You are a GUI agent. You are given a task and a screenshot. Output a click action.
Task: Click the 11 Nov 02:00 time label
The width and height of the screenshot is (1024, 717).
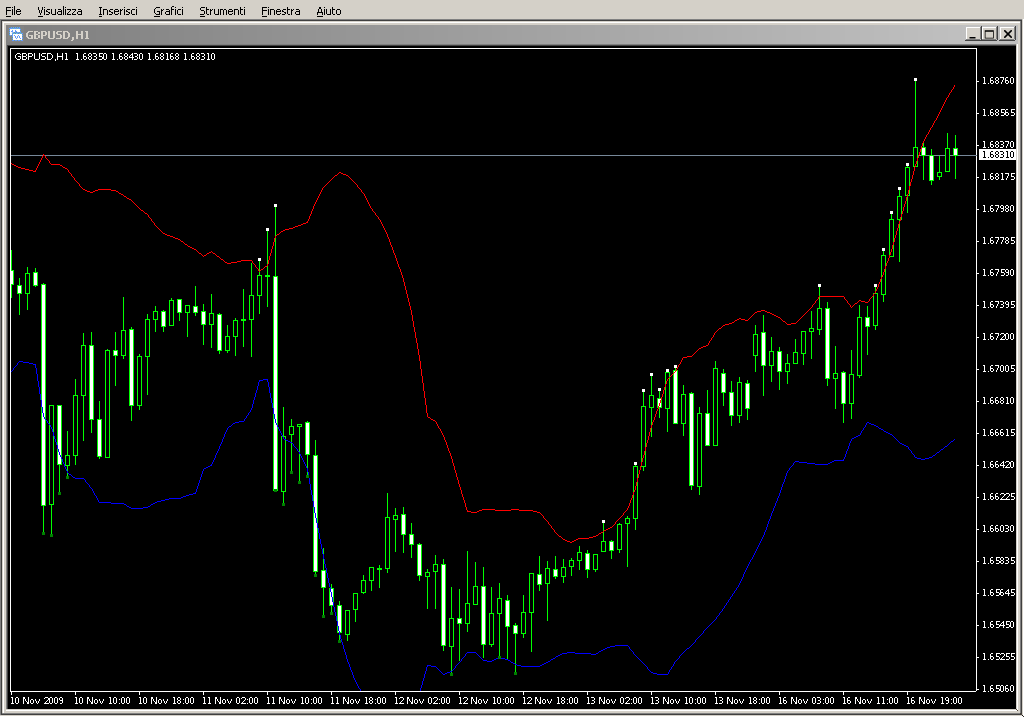(x=230, y=701)
